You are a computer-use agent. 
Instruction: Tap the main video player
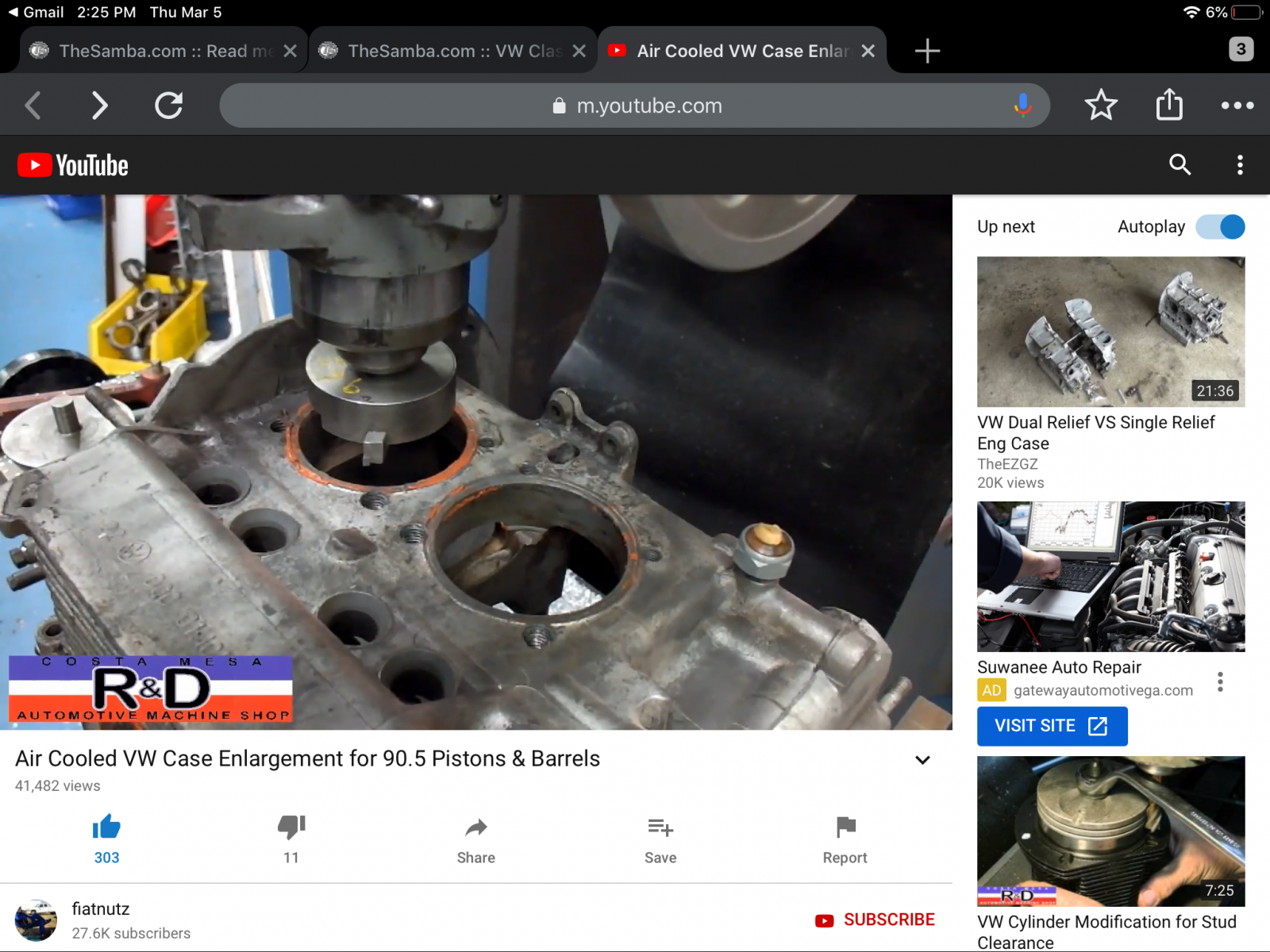coord(476,462)
